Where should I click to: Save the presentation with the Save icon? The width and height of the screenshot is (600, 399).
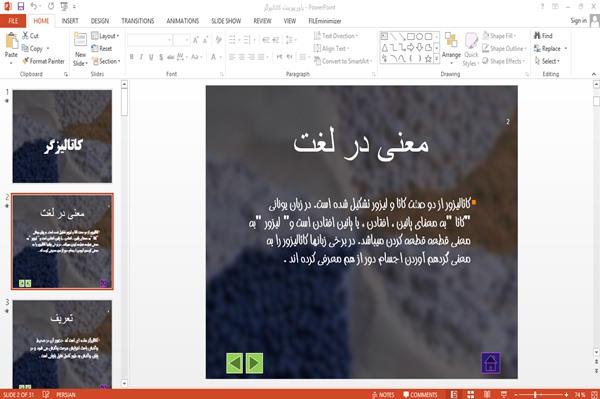click(x=21, y=6)
